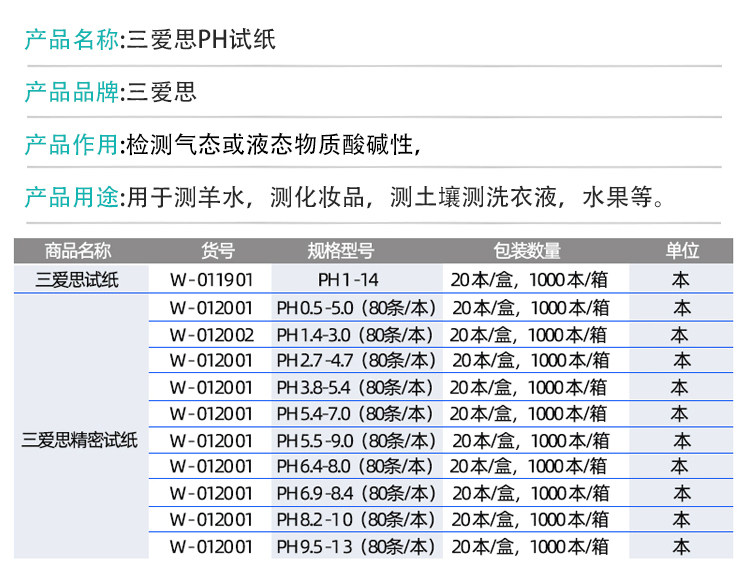Select the 三爱思精密试纸 product name cell

point(79,440)
